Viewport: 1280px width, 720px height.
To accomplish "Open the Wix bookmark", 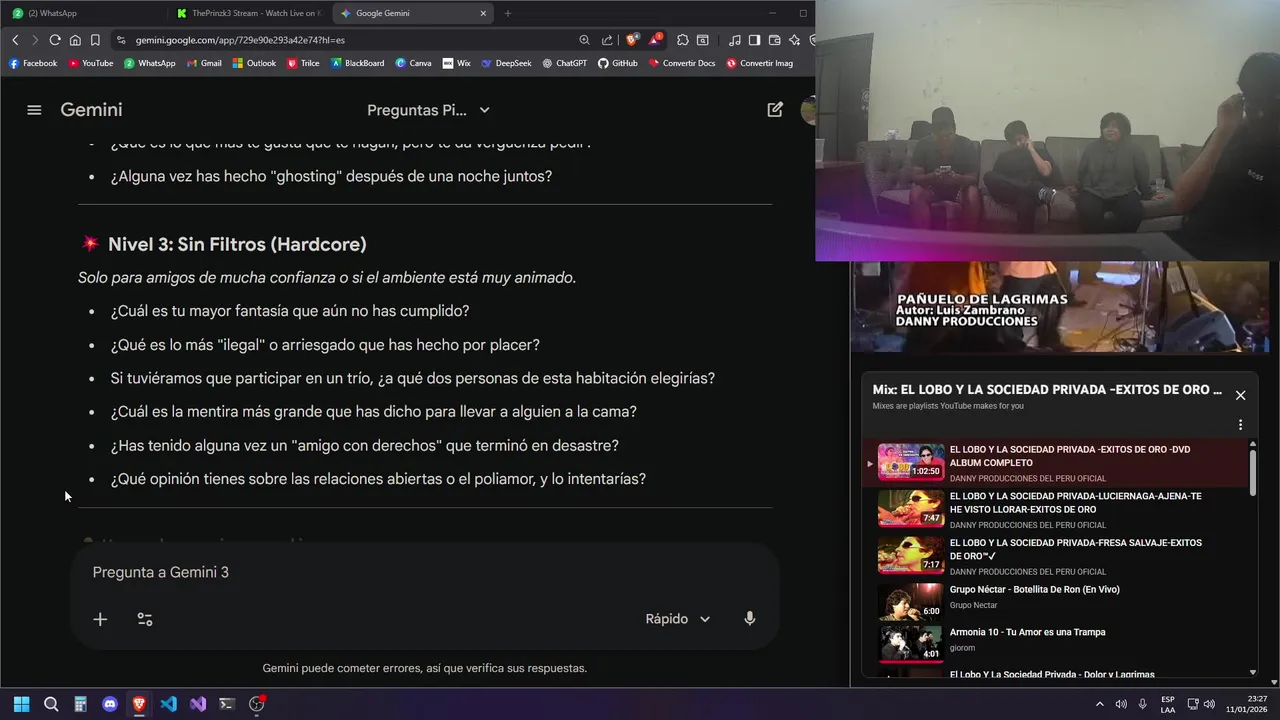I will pyautogui.click(x=457, y=63).
